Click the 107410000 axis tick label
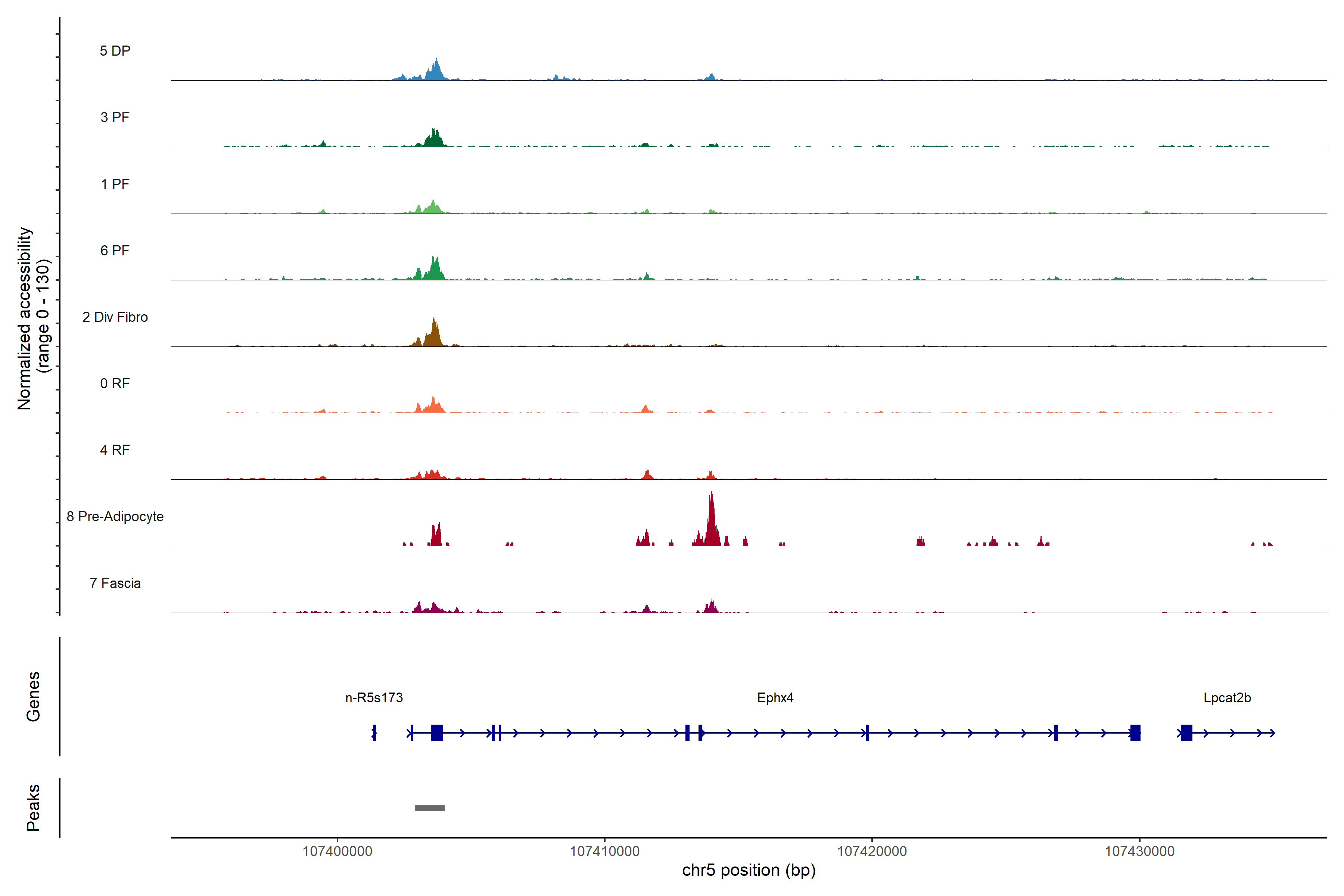This screenshot has height=896, width=1344. point(604,851)
